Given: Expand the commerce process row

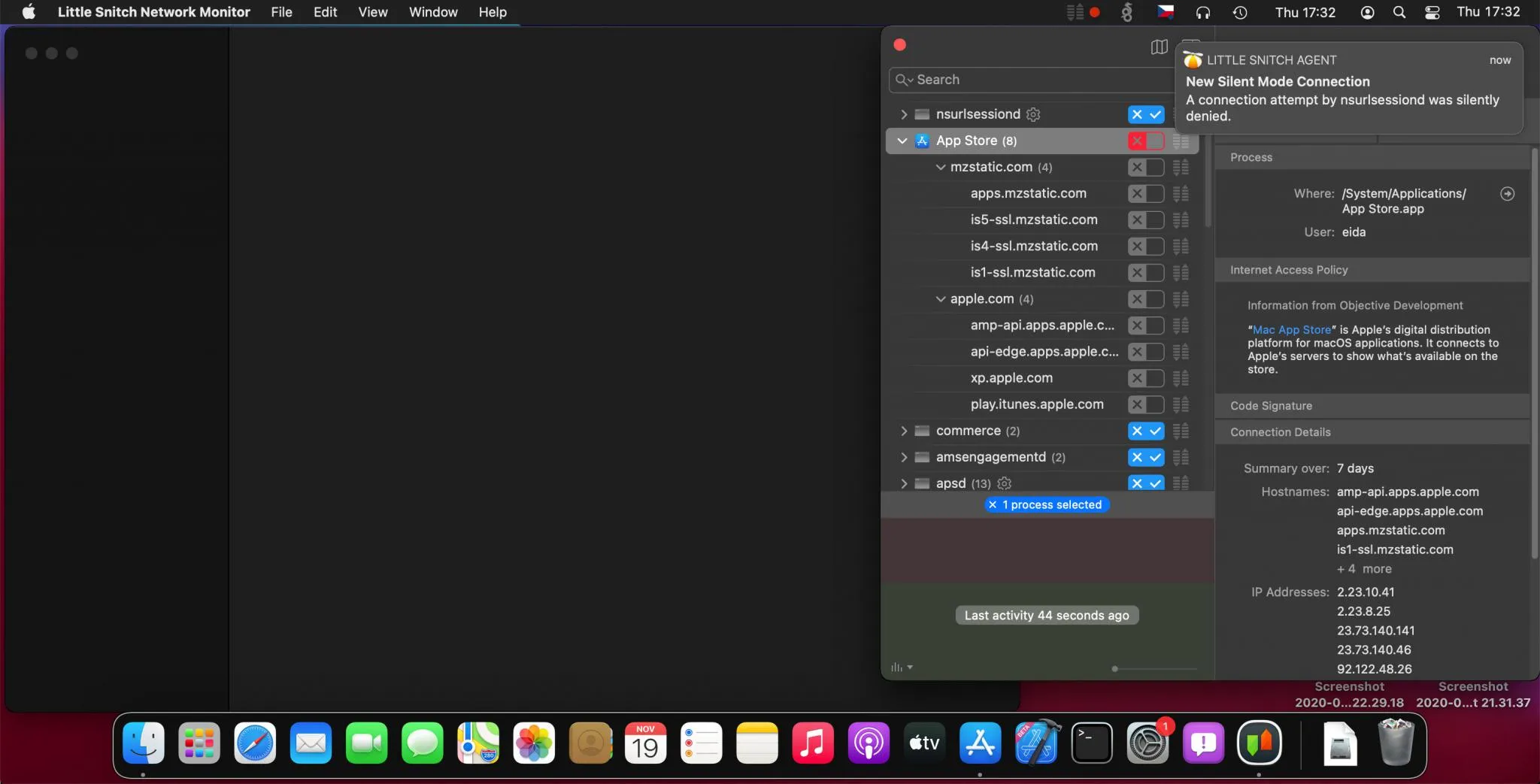Looking at the screenshot, I should tap(904, 431).
